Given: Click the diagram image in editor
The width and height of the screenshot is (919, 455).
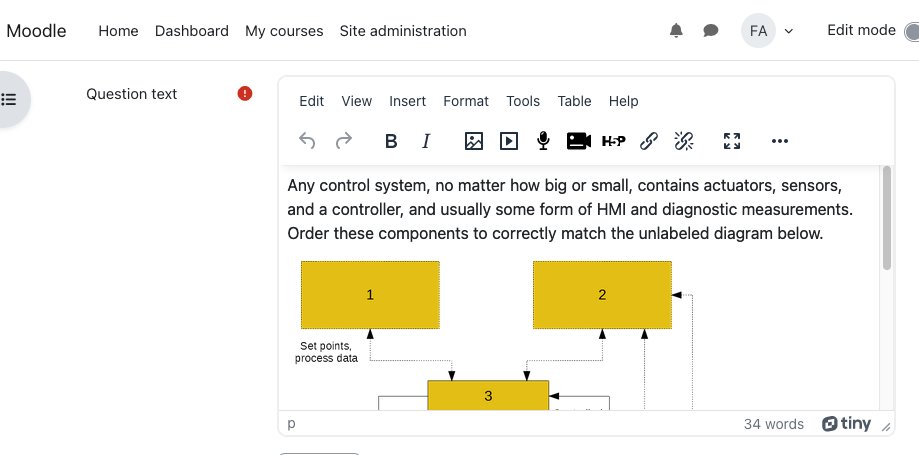Looking at the screenshot, I should click(496, 335).
